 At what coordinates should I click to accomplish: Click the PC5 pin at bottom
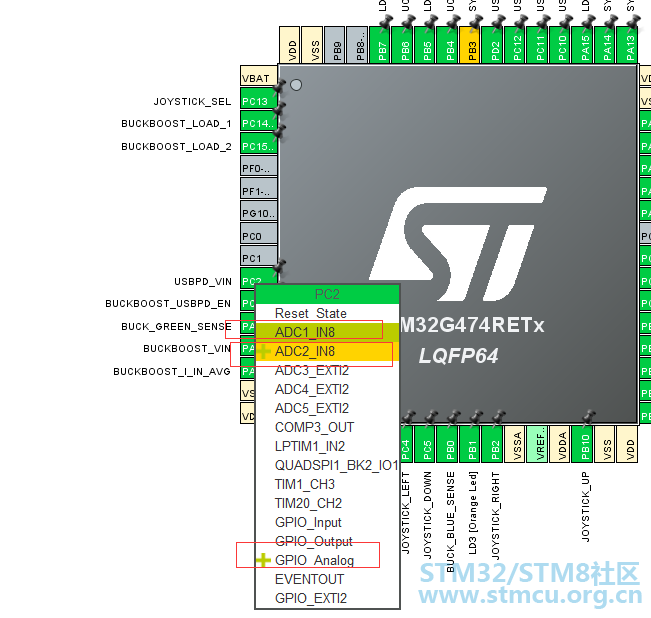[424, 444]
